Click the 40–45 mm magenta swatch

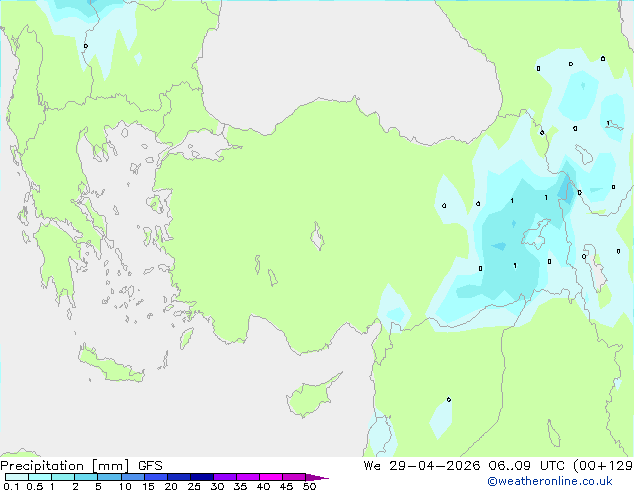[271, 477]
